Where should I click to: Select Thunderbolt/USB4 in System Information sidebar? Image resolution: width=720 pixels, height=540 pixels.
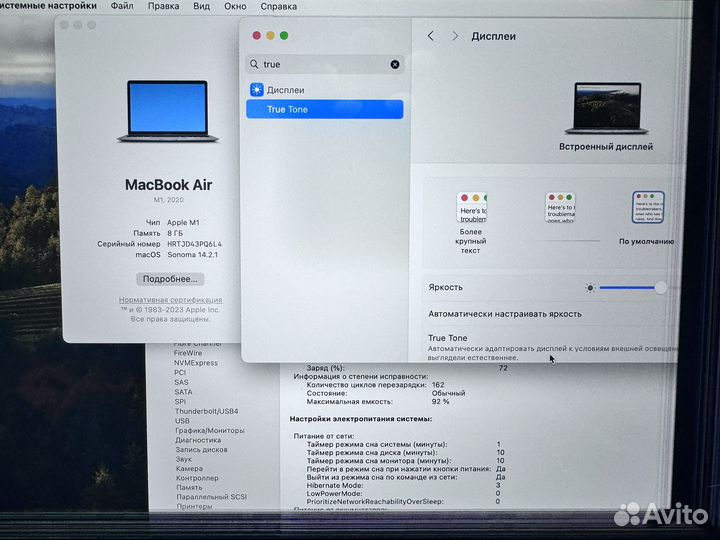tap(206, 411)
